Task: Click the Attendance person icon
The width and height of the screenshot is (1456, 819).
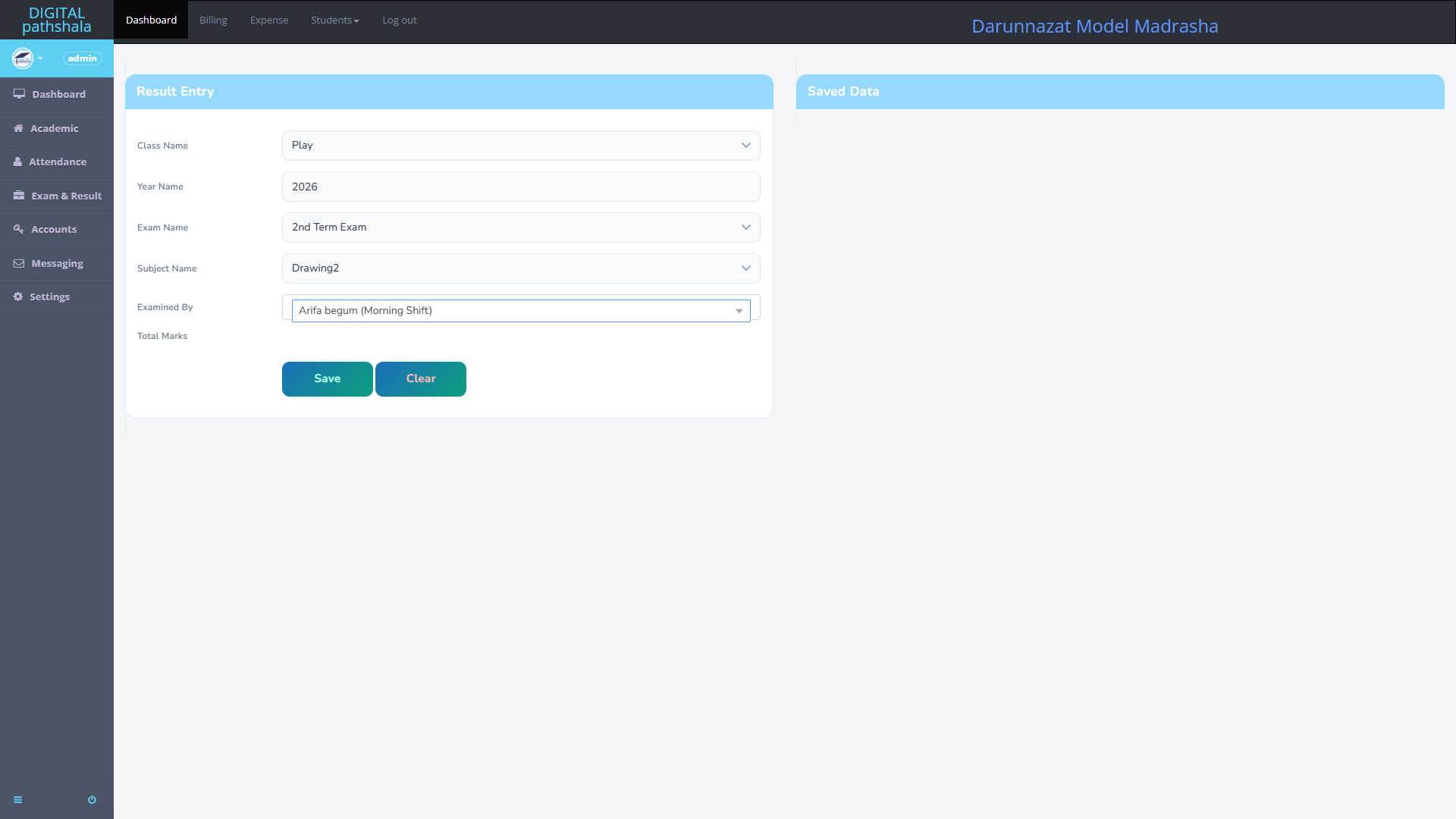Action: pyautogui.click(x=17, y=162)
